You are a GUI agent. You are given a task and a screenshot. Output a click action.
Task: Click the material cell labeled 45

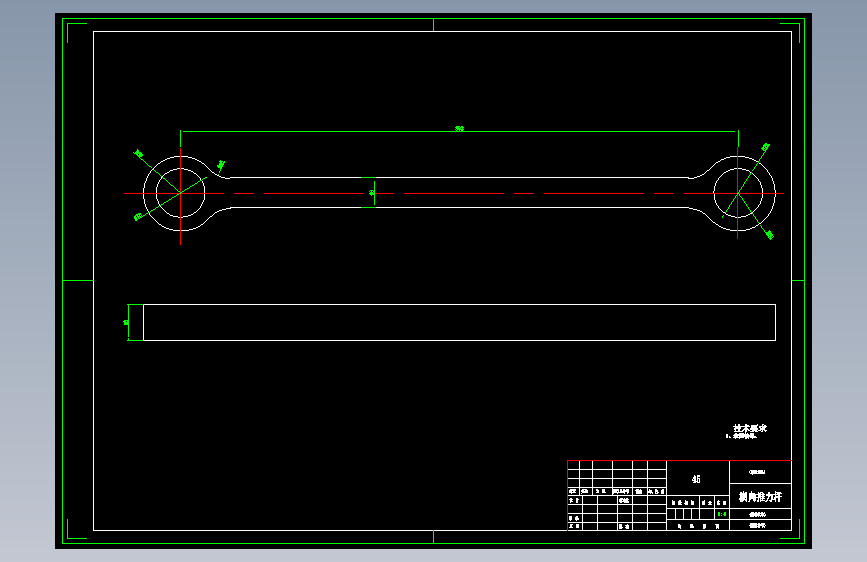696,479
